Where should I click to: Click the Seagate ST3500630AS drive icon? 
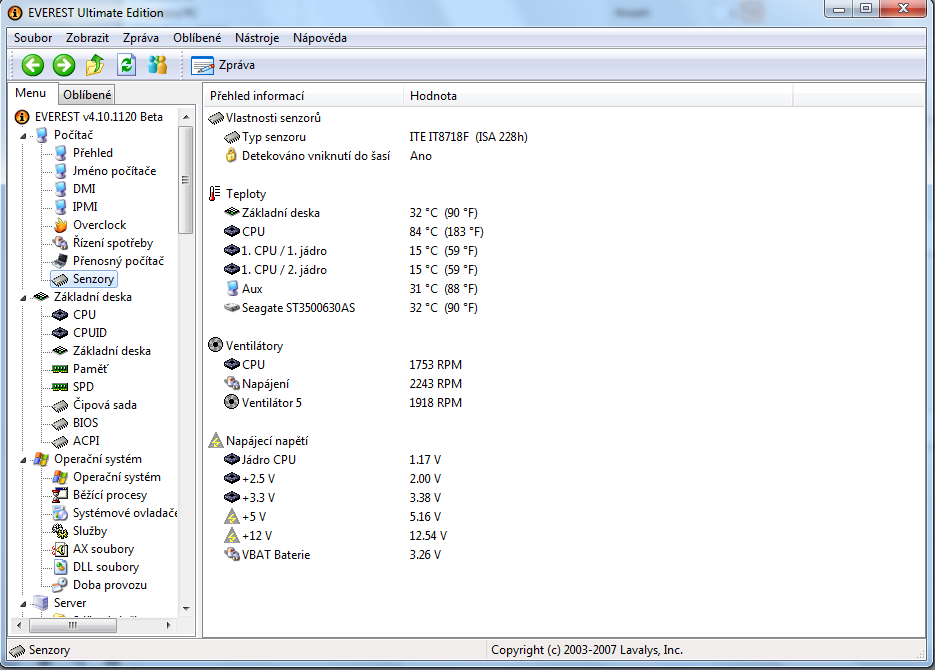pyautogui.click(x=231, y=308)
